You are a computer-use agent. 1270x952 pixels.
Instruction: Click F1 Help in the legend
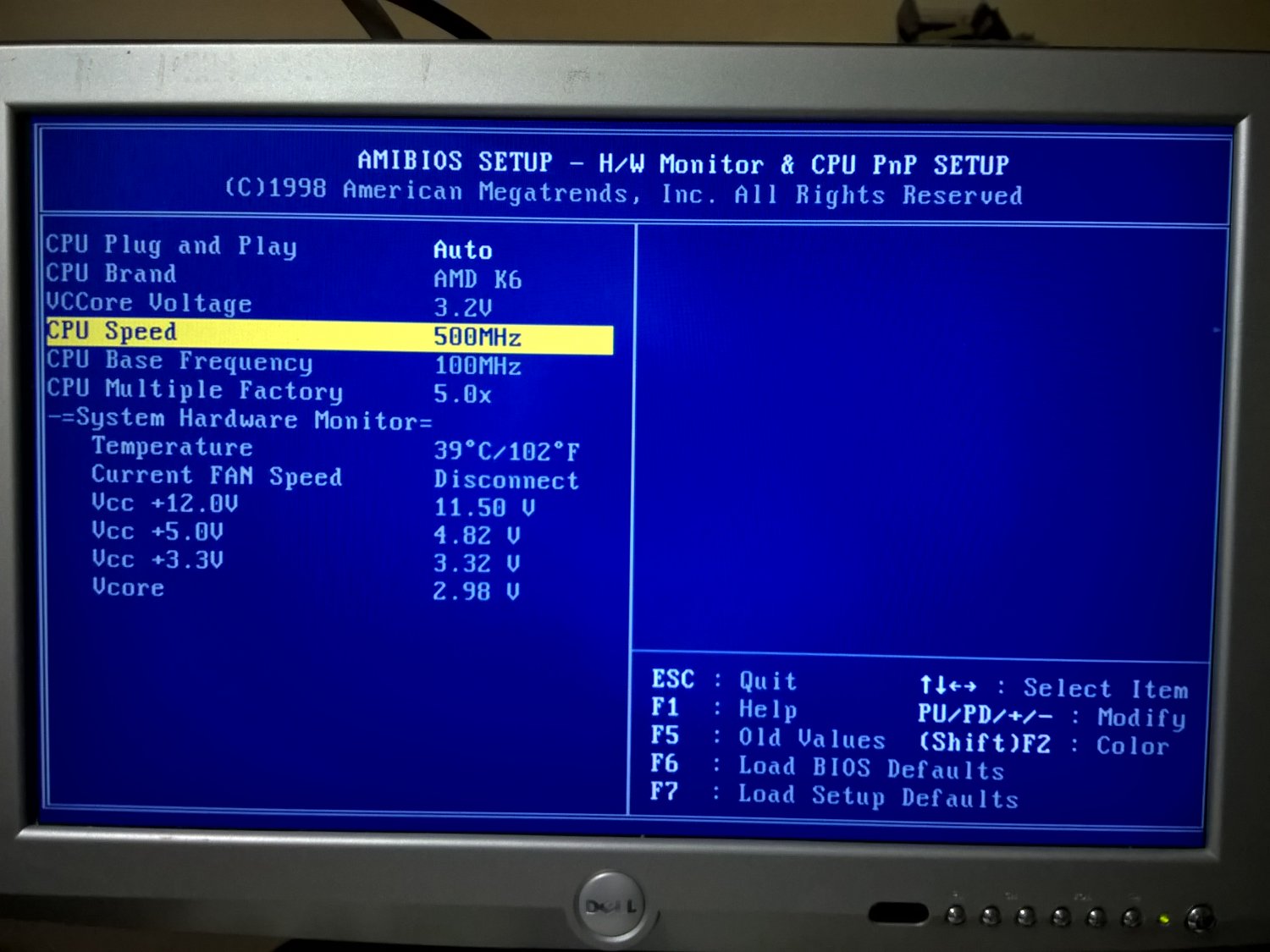(x=724, y=709)
